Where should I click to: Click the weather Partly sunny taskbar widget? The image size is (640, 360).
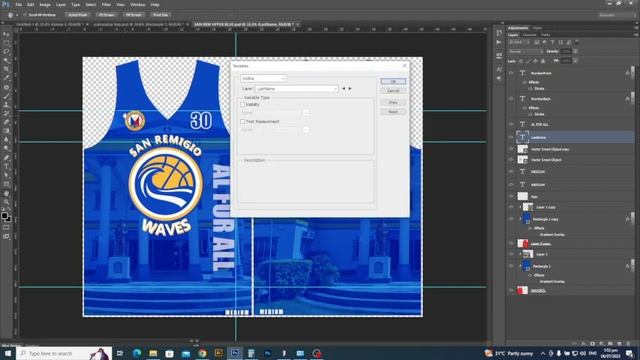click(509, 353)
